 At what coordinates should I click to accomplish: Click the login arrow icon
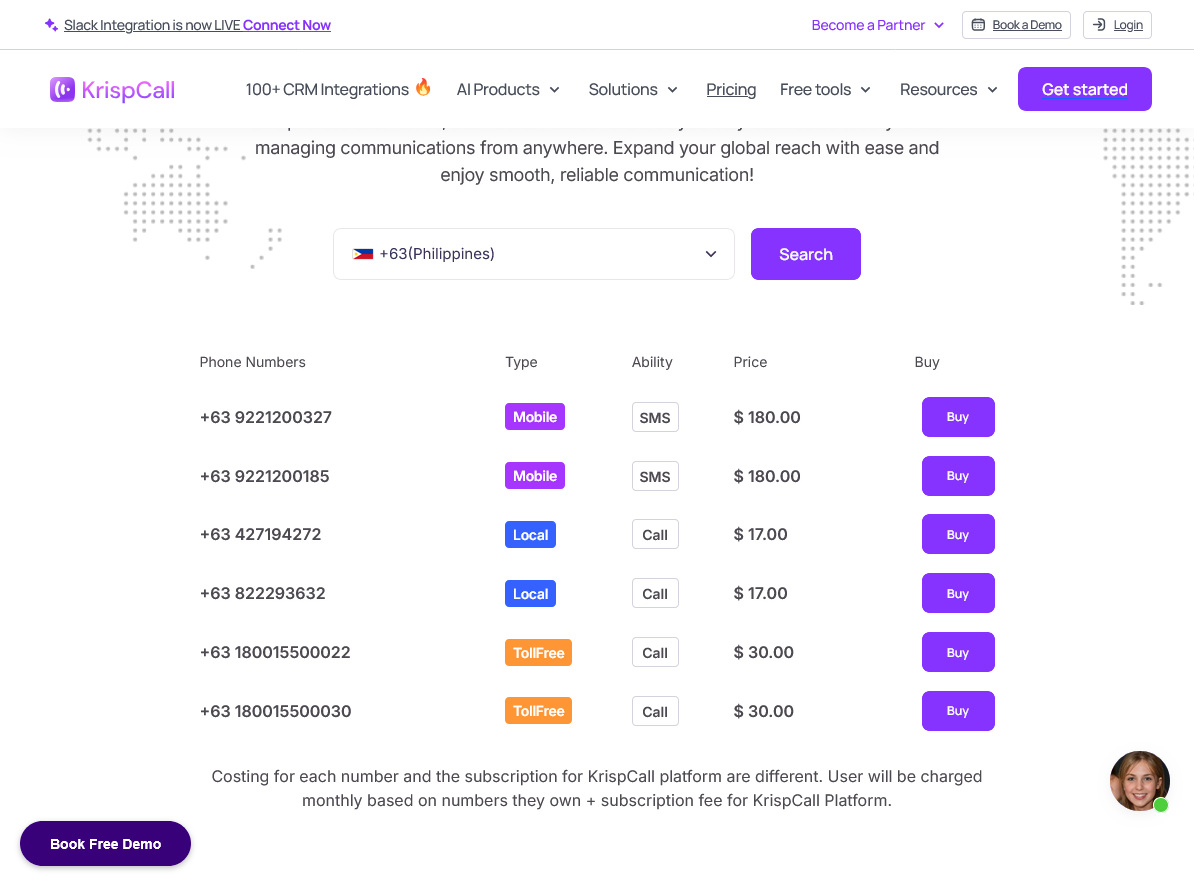click(1099, 25)
